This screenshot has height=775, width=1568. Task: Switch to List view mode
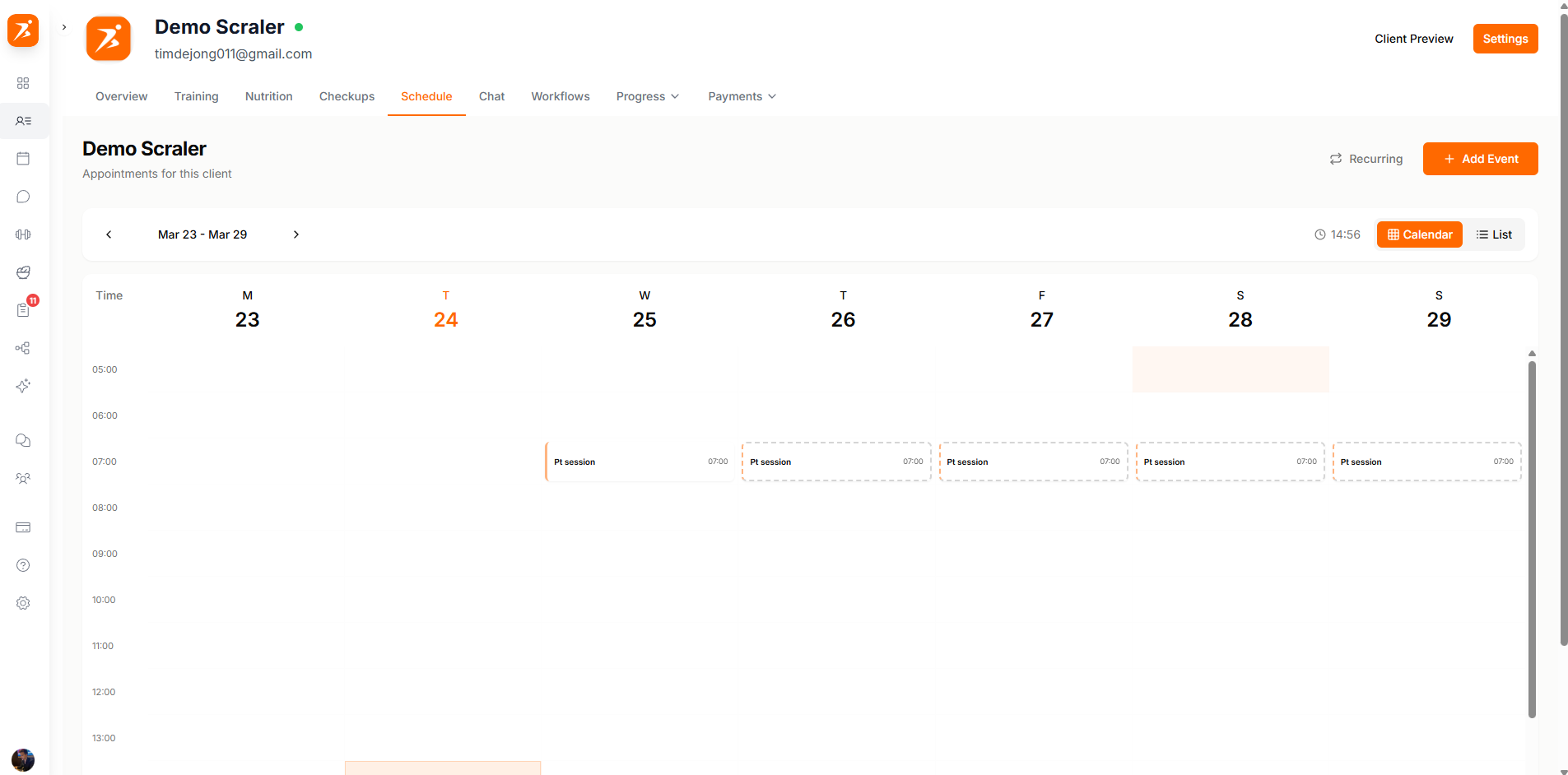pyautogui.click(x=1495, y=234)
